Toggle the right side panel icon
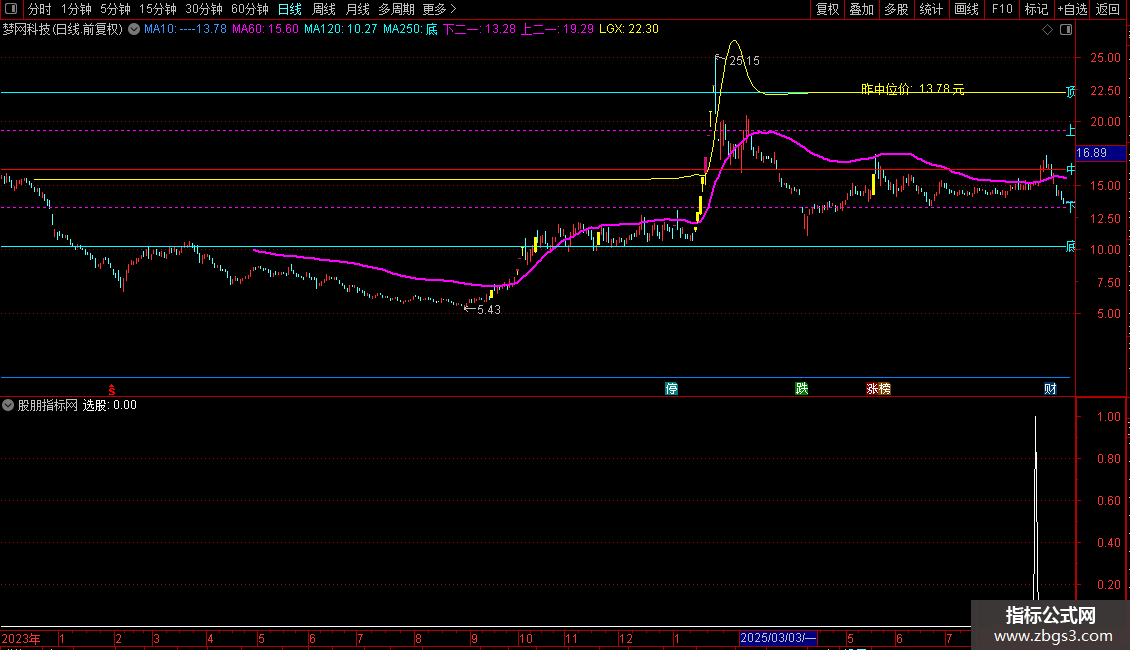Screen dimensions: 1130x650 1066,30
